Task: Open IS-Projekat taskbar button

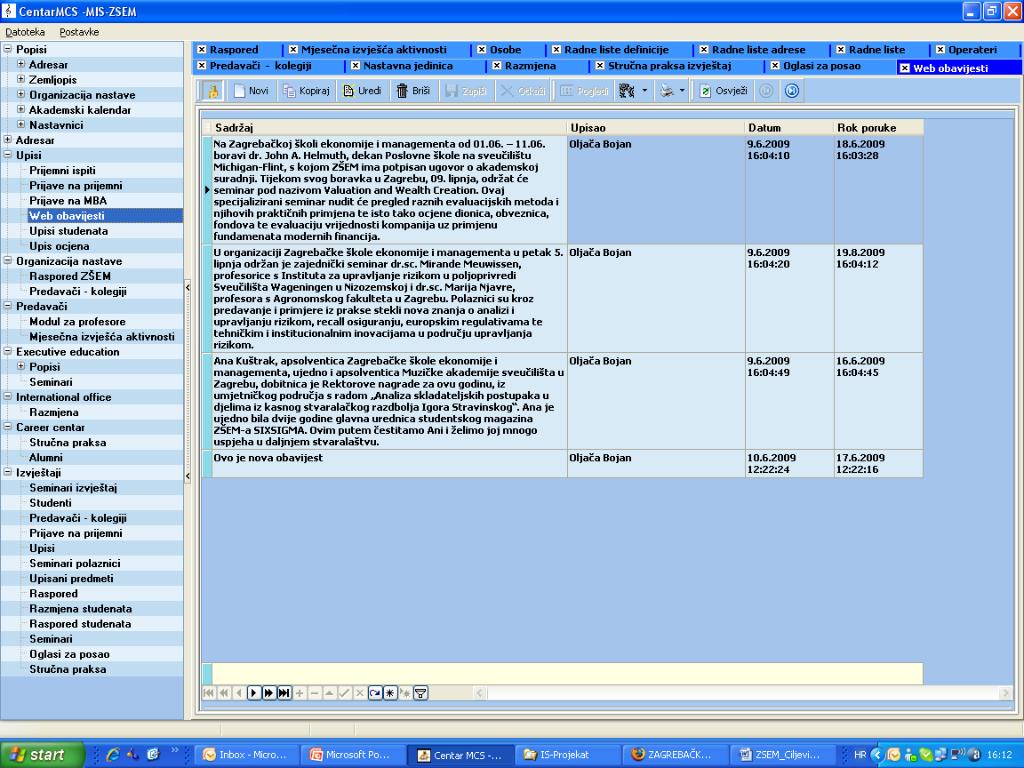Action: pyautogui.click(x=568, y=755)
